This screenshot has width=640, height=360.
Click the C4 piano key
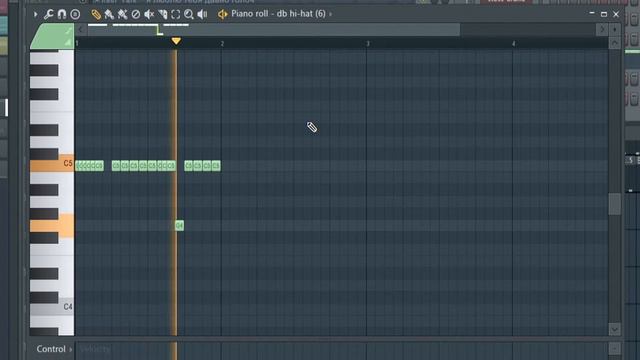tap(52, 308)
